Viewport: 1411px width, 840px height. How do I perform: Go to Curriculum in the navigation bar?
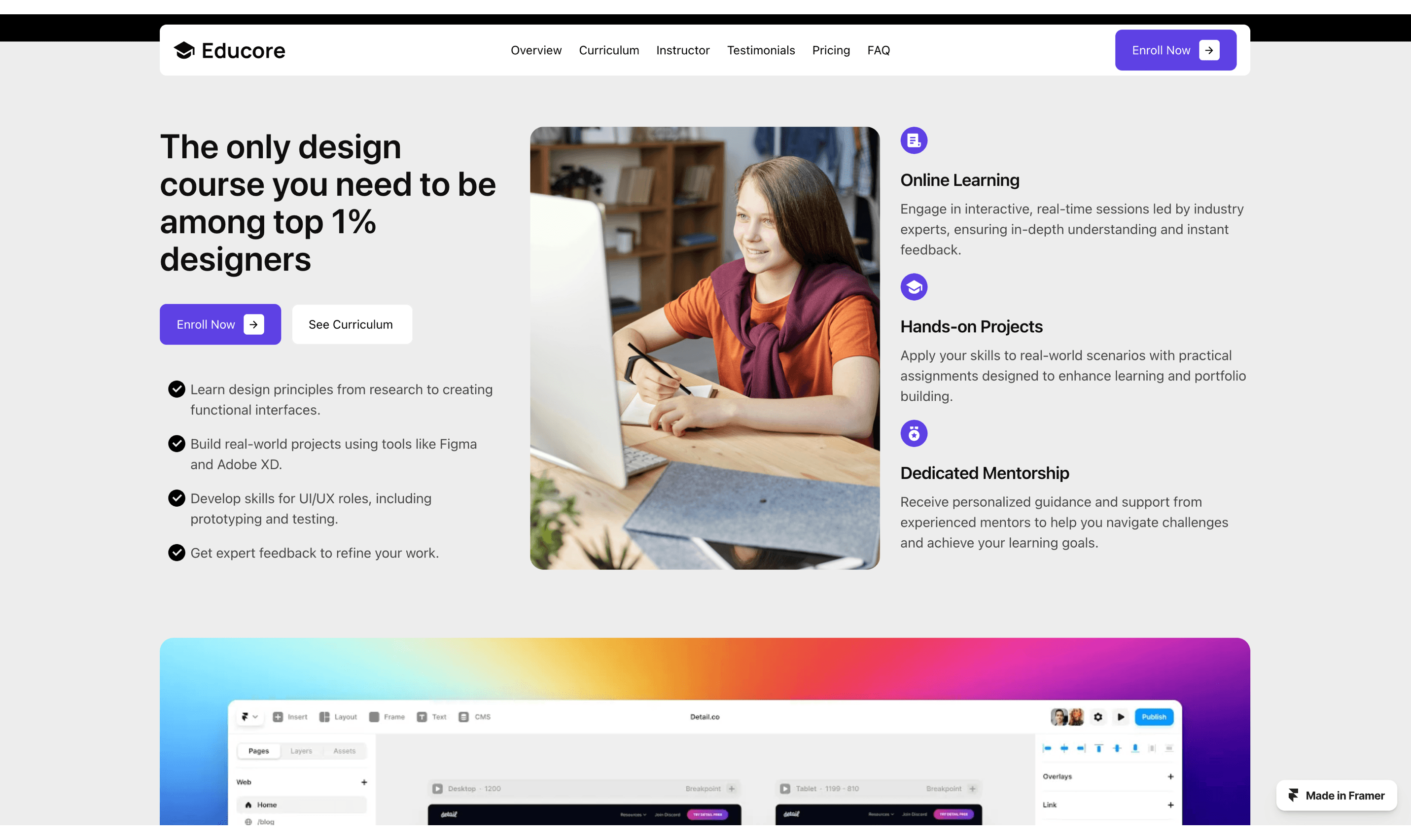click(608, 50)
